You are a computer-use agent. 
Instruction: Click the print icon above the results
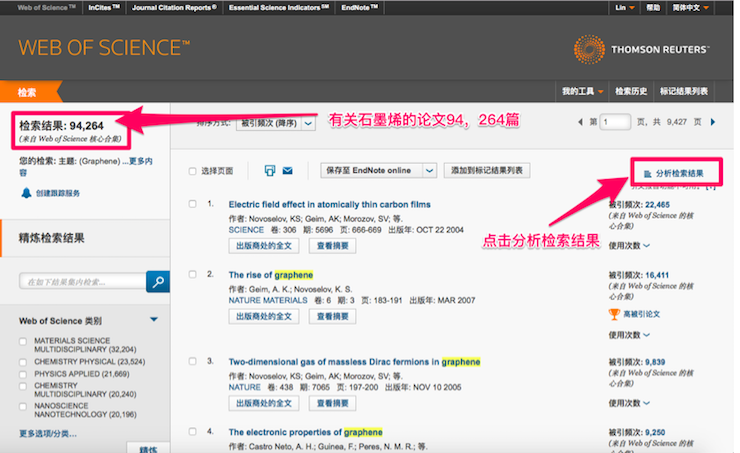point(270,171)
